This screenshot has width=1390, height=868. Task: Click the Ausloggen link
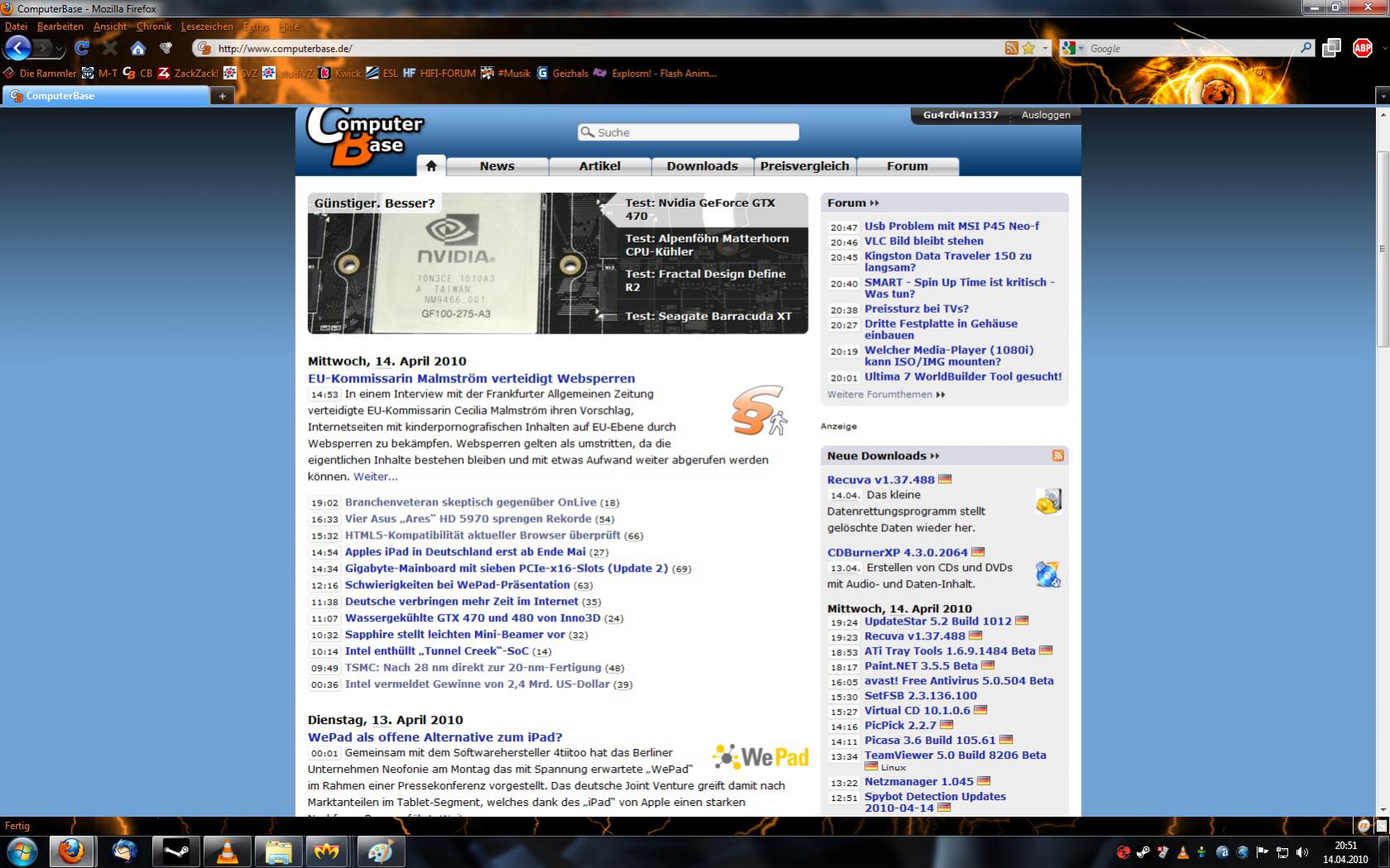point(1046,115)
